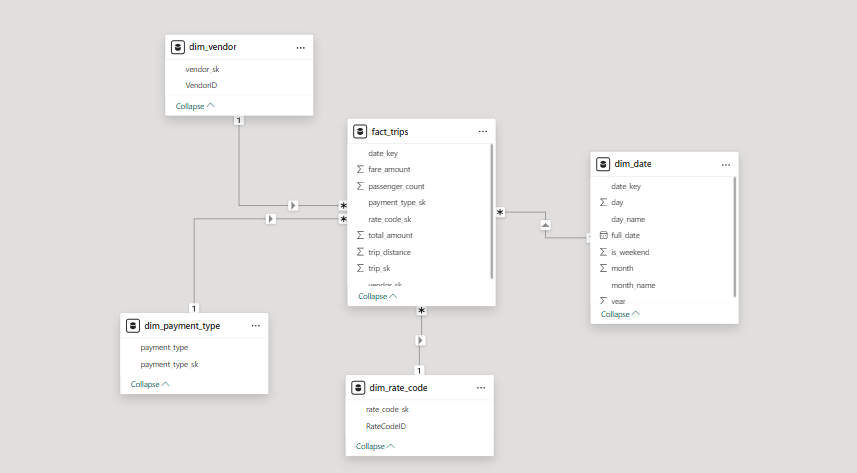Open dim_vendor more options ellipsis
Screen dimensions: 857x473
tap(300, 47)
